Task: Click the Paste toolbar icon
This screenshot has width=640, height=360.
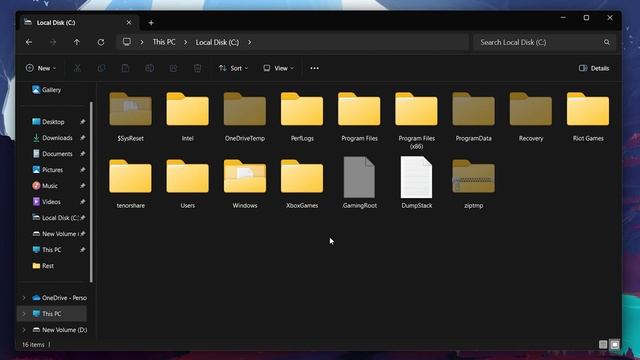Action: pos(125,68)
